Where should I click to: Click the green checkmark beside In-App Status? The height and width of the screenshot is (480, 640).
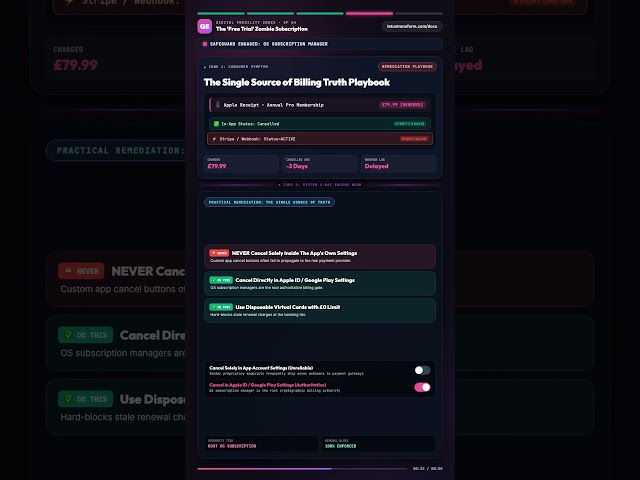point(216,124)
